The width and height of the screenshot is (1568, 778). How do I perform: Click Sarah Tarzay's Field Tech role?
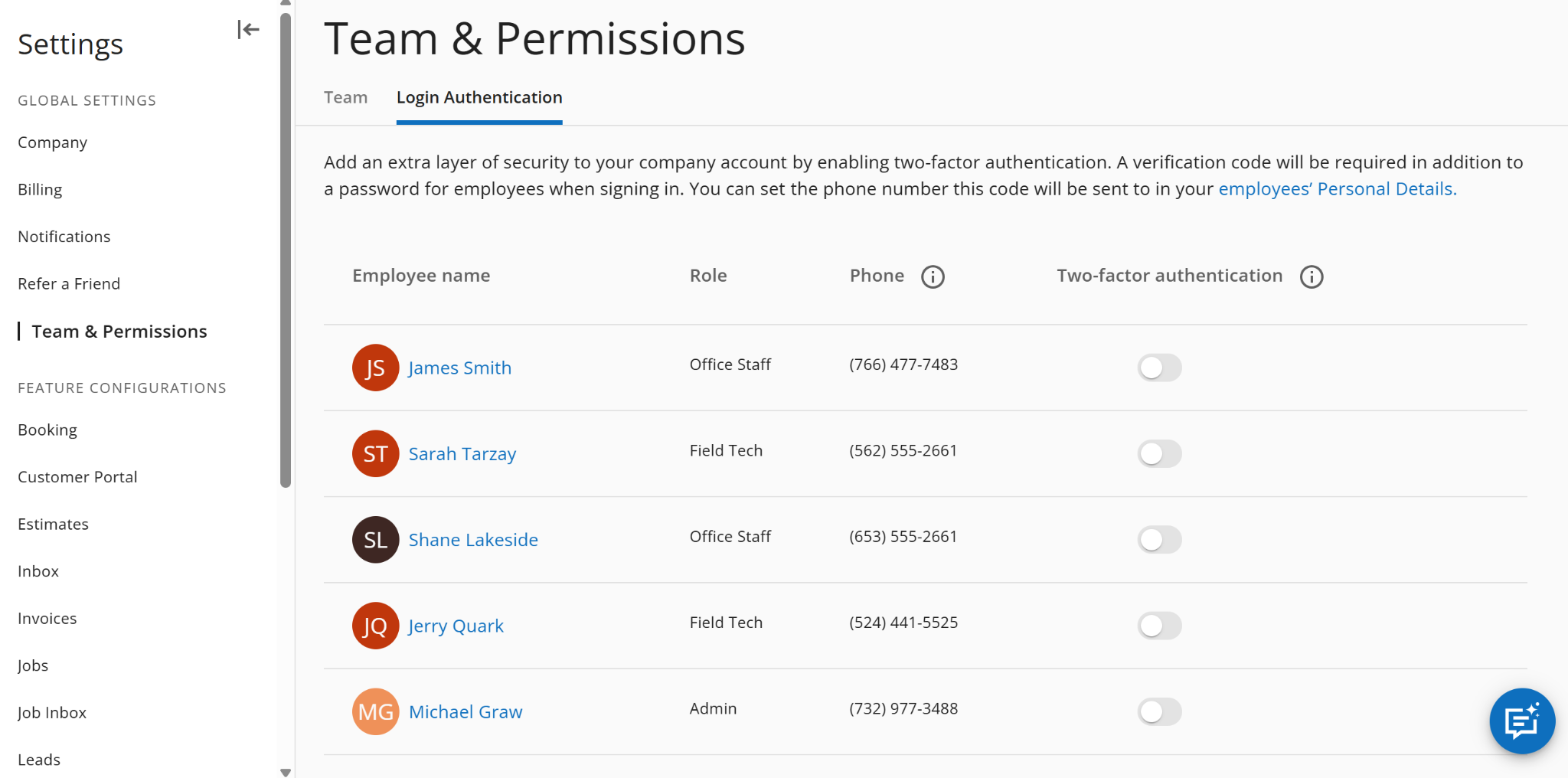click(x=726, y=450)
